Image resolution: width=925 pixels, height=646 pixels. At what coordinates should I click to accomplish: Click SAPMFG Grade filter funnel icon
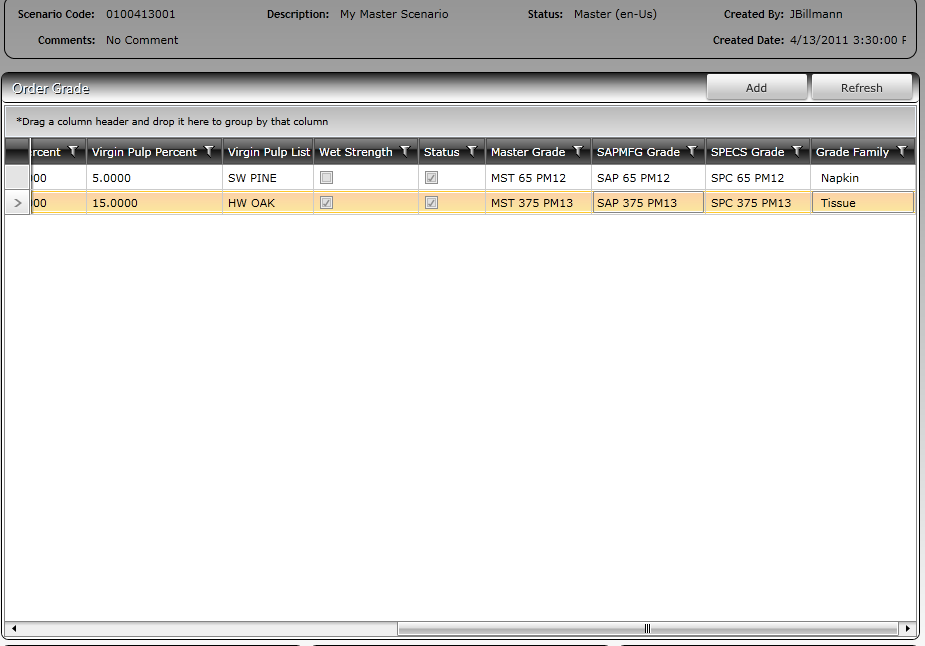click(693, 152)
